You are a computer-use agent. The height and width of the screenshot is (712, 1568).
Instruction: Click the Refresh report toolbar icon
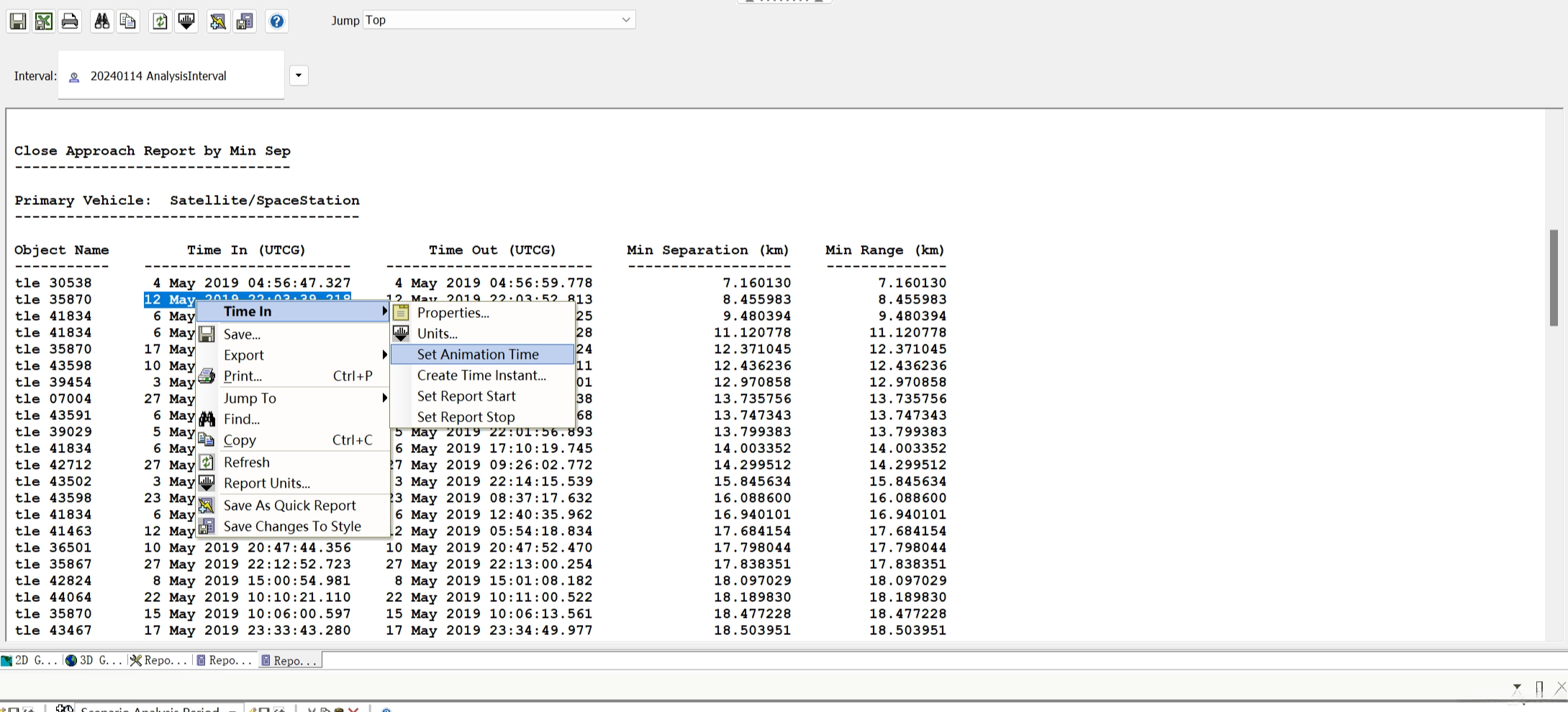click(x=160, y=21)
